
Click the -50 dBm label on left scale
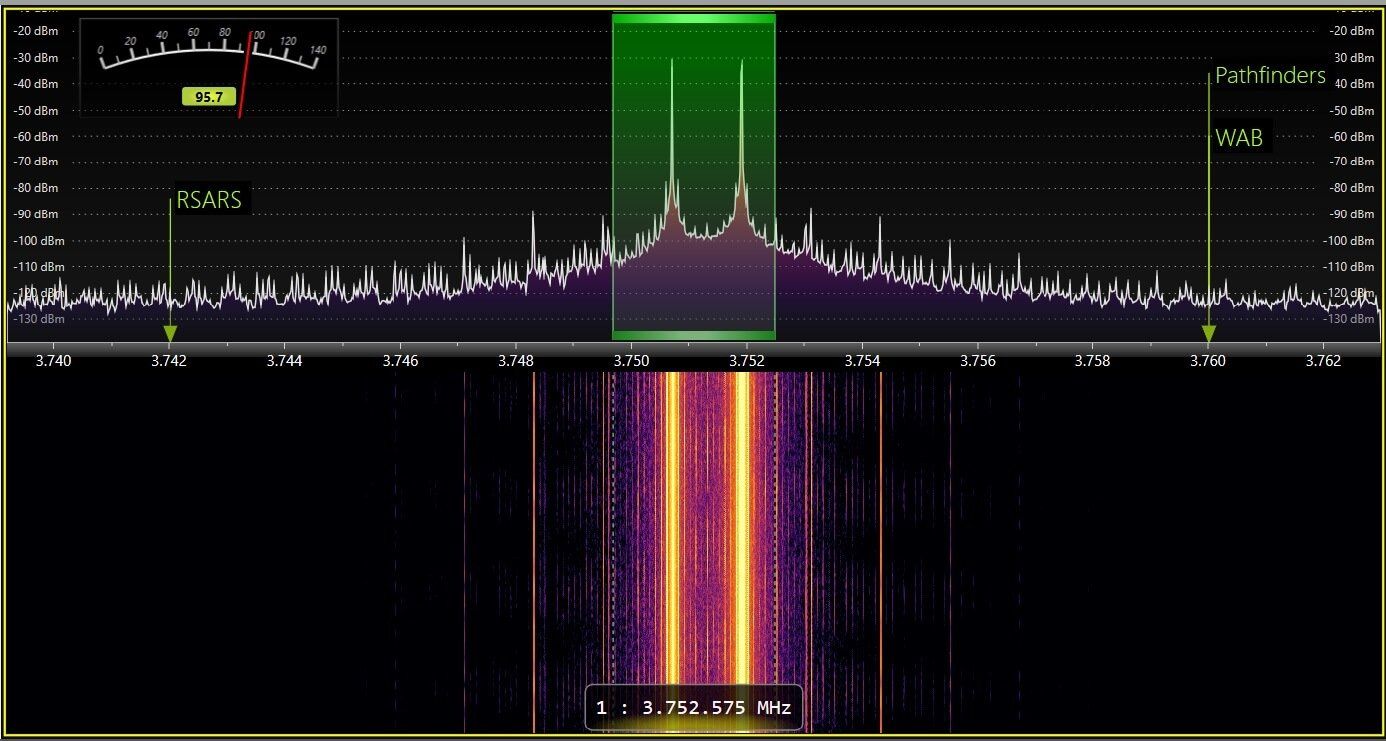(x=38, y=110)
